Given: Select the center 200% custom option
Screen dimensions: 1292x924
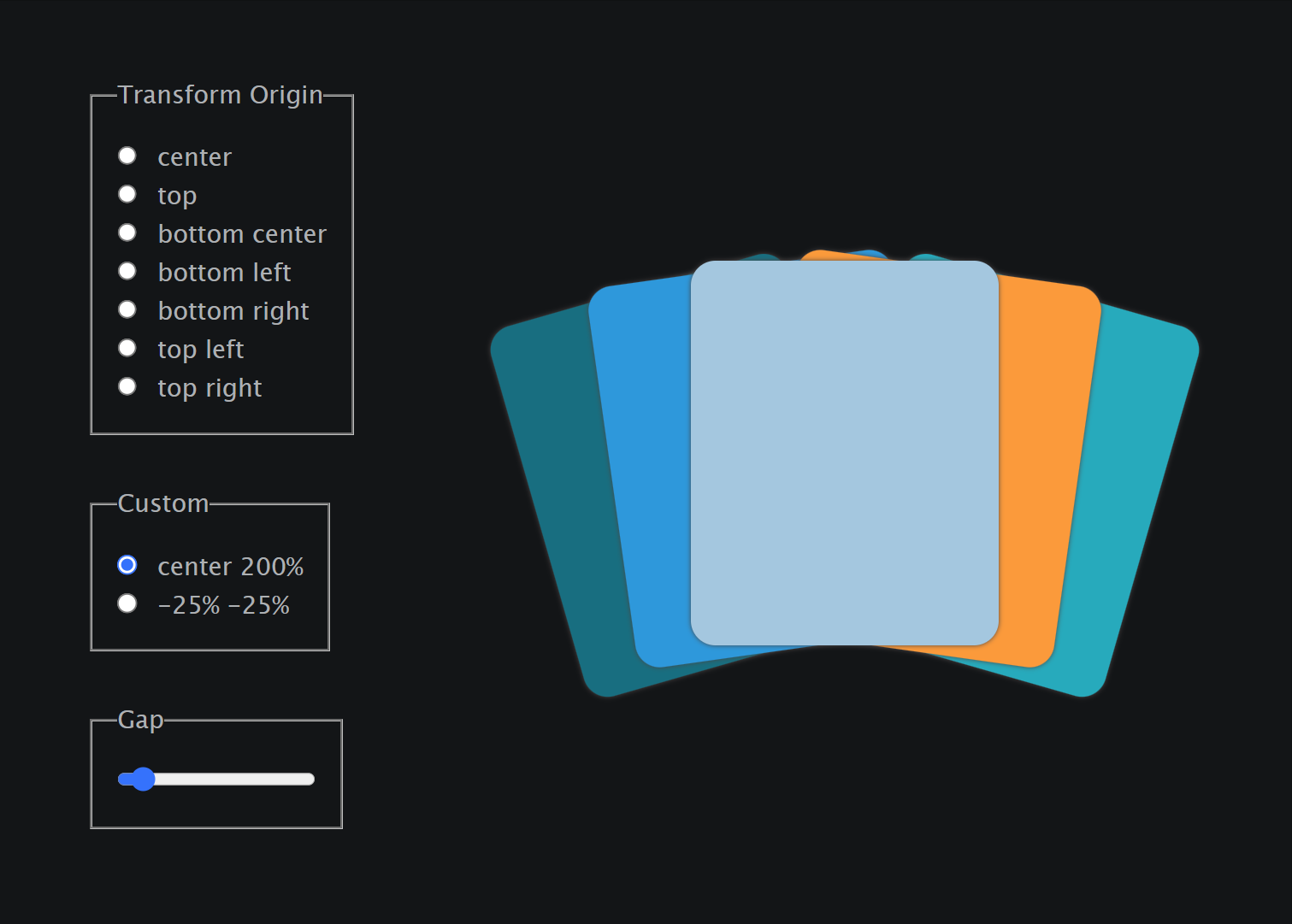Looking at the screenshot, I should coord(127,565).
